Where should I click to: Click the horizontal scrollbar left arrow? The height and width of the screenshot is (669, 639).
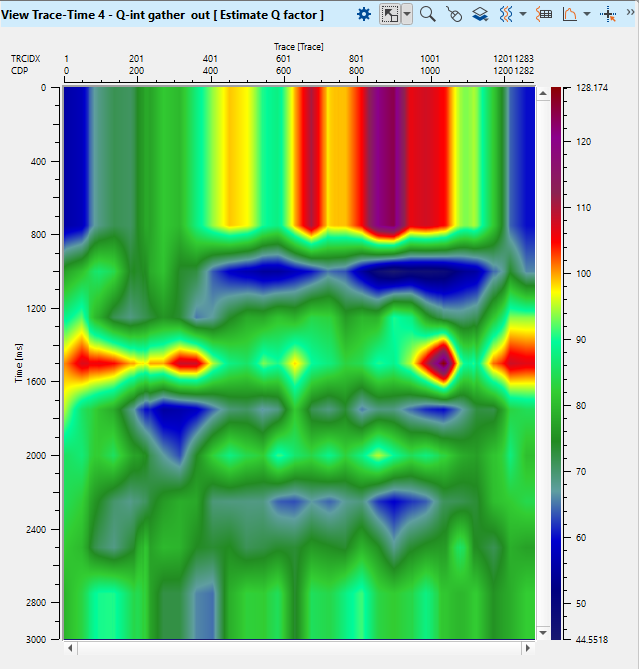click(x=70, y=648)
